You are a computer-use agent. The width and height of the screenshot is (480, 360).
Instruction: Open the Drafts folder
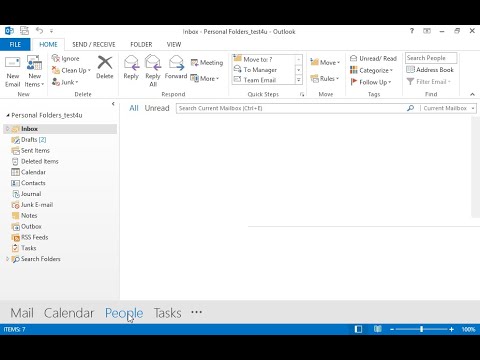[29, 140]
